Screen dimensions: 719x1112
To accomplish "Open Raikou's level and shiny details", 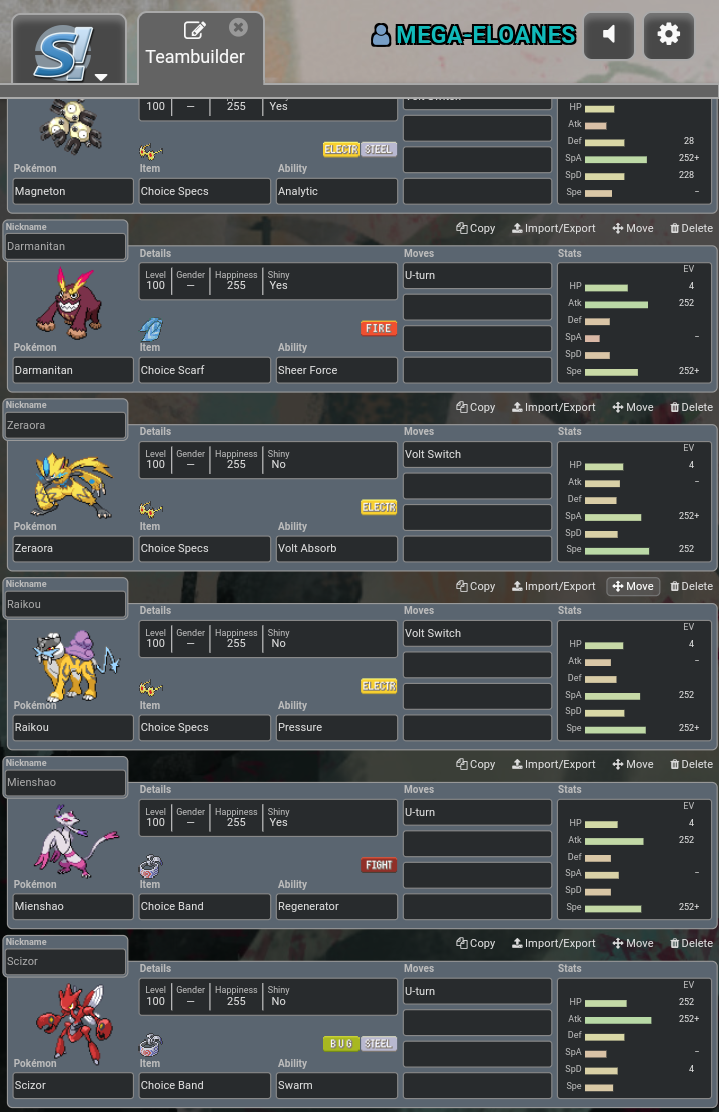I will [268, 638].
